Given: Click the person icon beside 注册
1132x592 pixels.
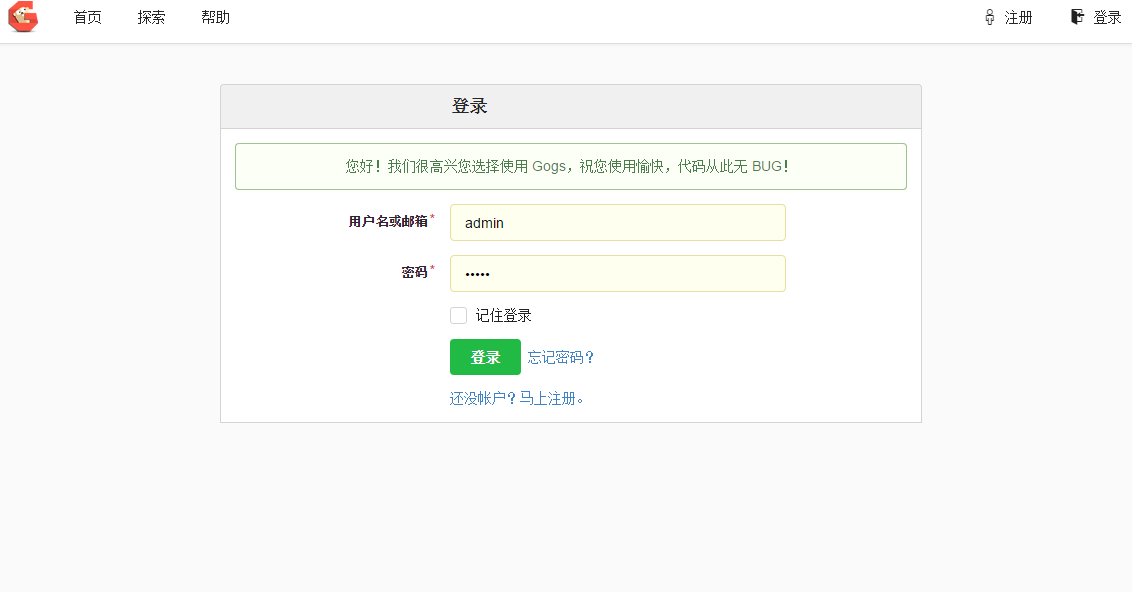Looking at the screenshot, I should (989, 17).
